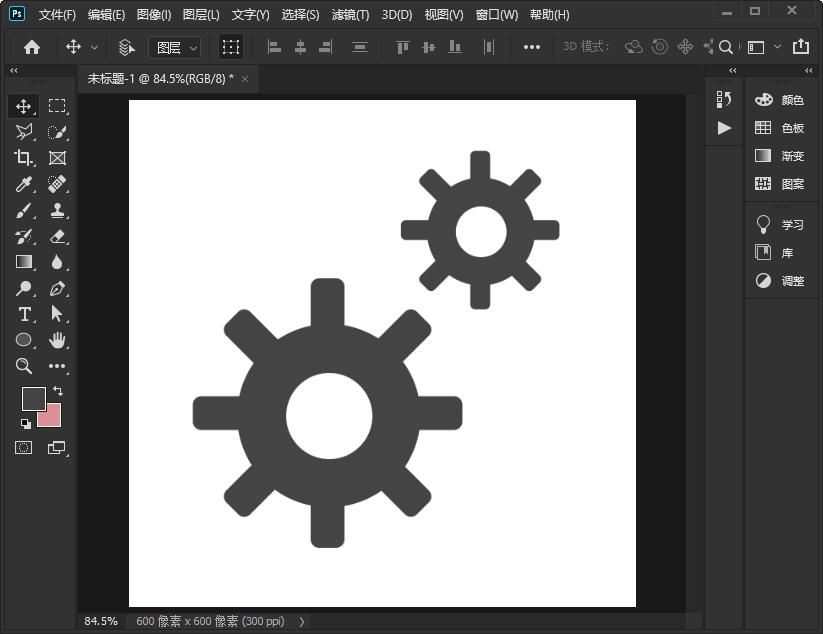Viewport: 823px width, 634px height.
Task: Open the 窗口(W) menu
Action: [x=497, y=15]
